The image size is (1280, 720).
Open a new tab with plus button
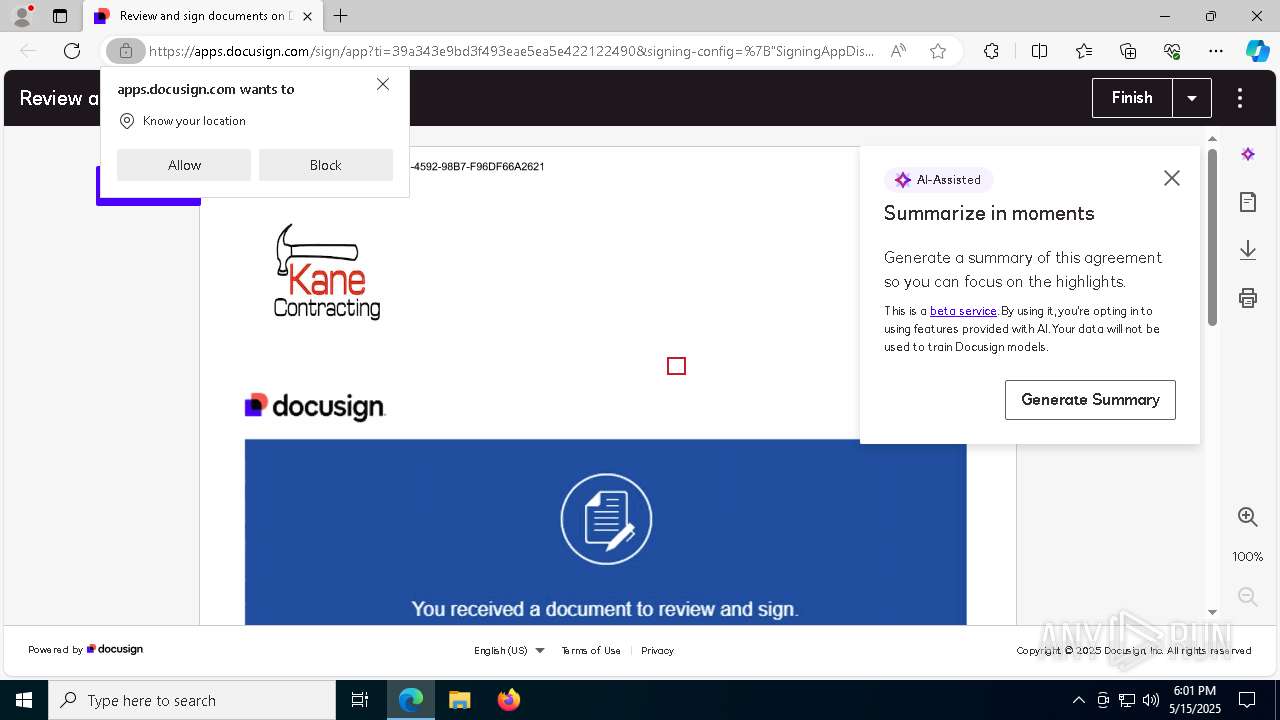point(341,16)
